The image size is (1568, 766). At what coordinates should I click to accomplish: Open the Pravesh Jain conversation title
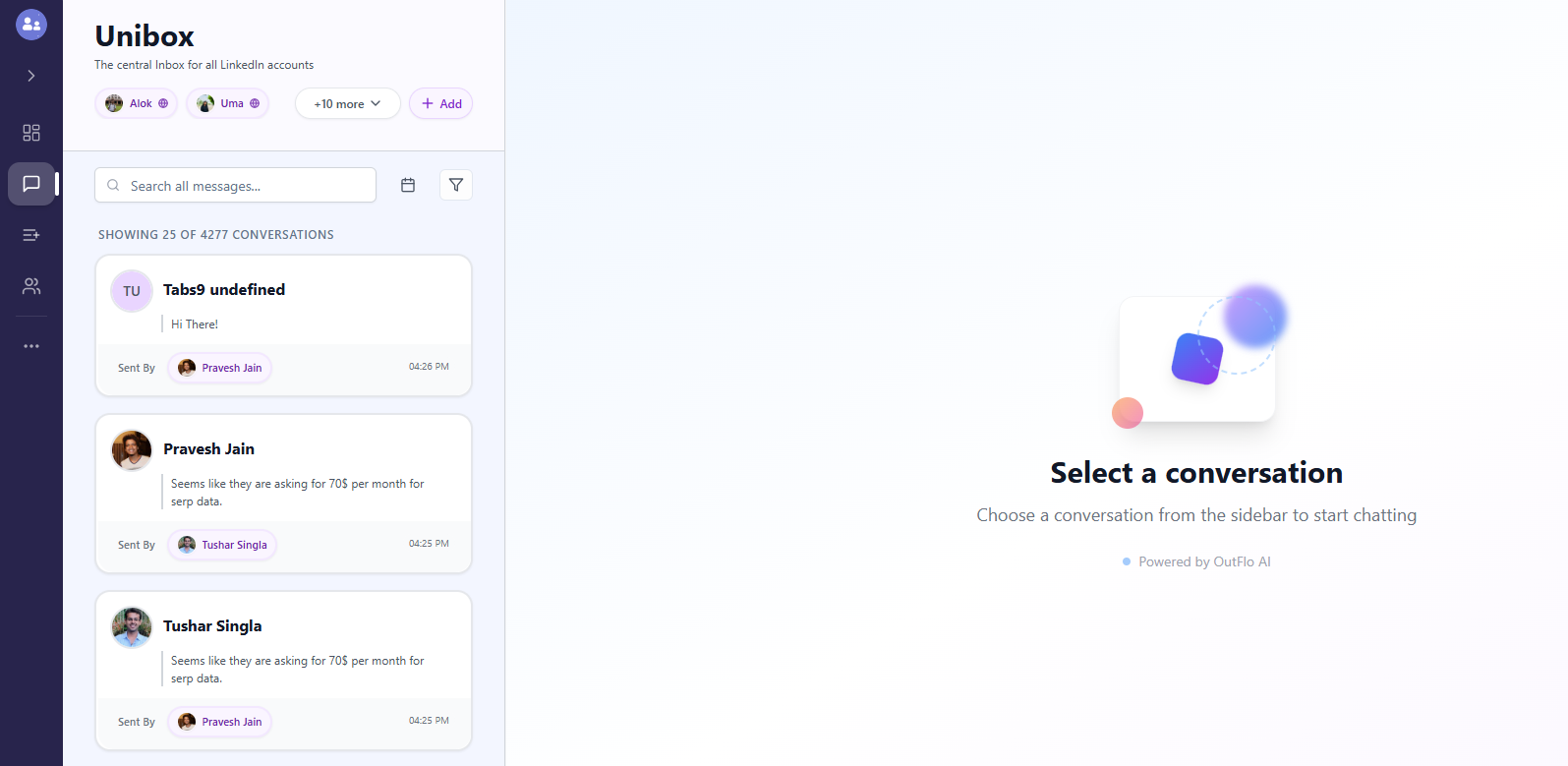208,448
